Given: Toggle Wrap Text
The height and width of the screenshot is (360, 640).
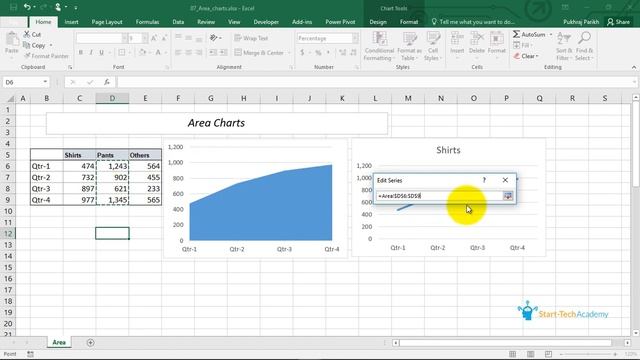Looking at the screenshot, I should click(251, 38).
